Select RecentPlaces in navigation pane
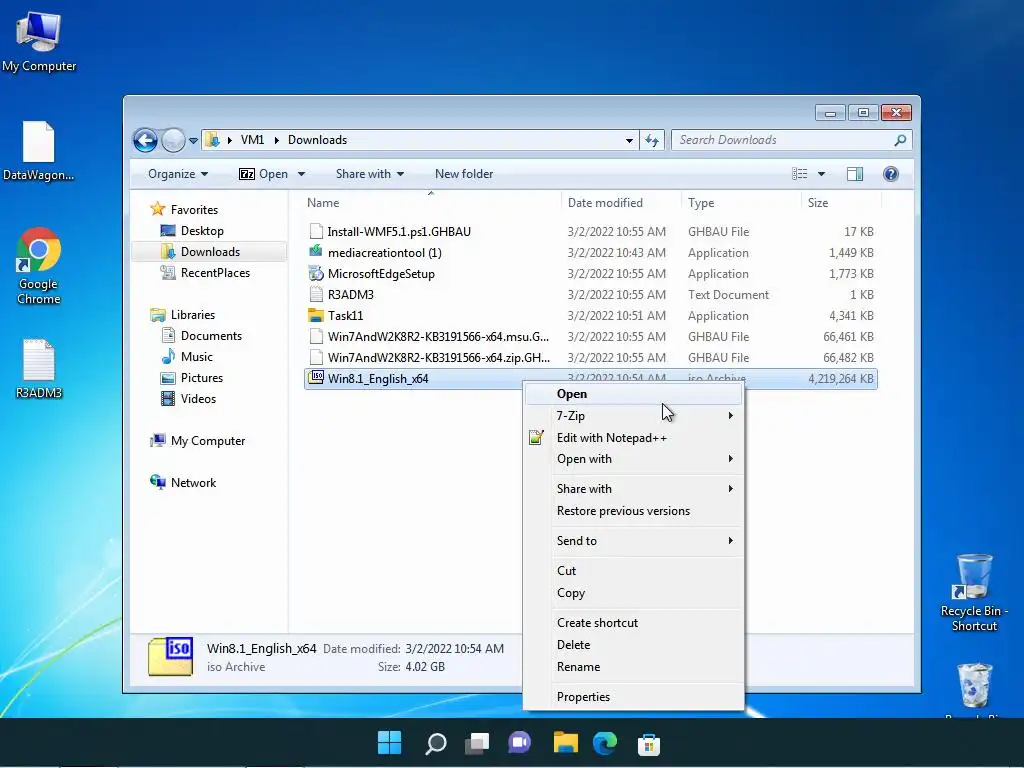 215,272
